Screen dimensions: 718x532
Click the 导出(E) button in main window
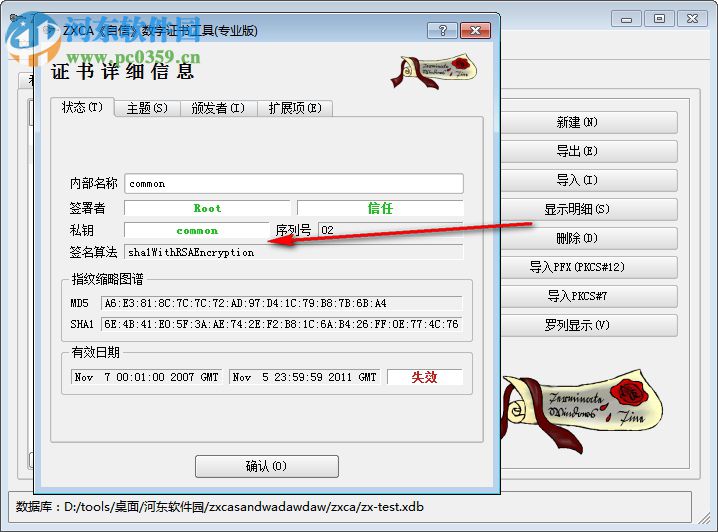[589, 151]
